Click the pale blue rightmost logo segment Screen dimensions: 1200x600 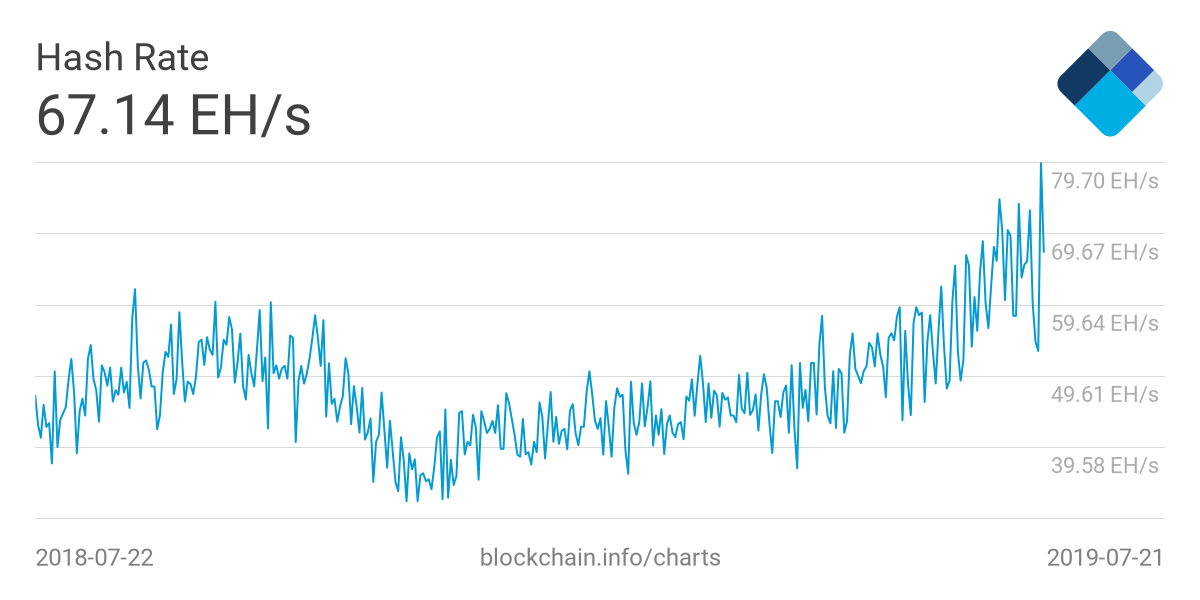[x=1149, y=86]
